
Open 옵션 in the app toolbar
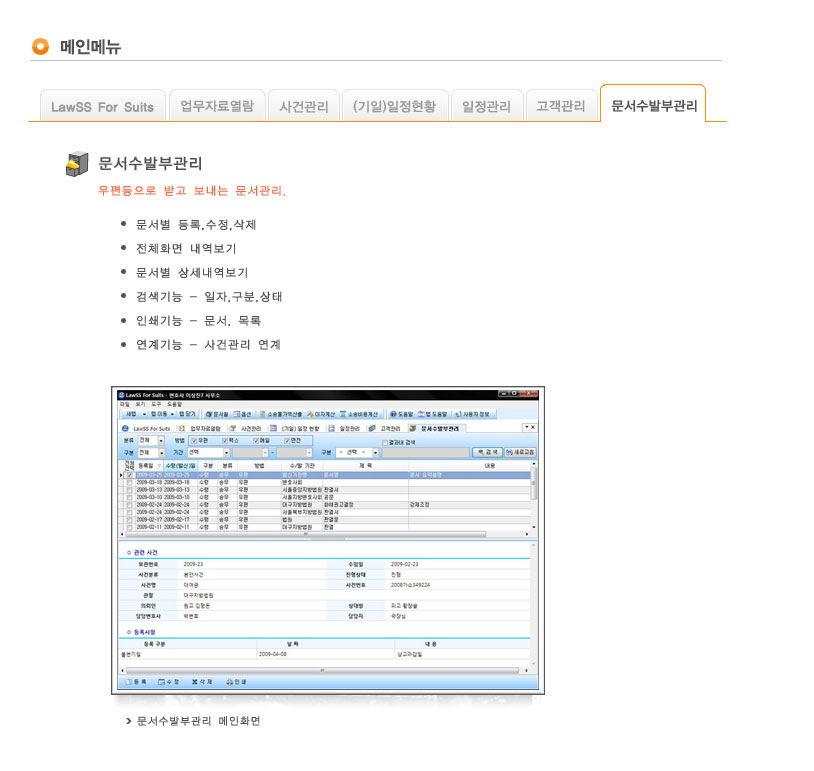pyautogui.click(x=243, y=414)
